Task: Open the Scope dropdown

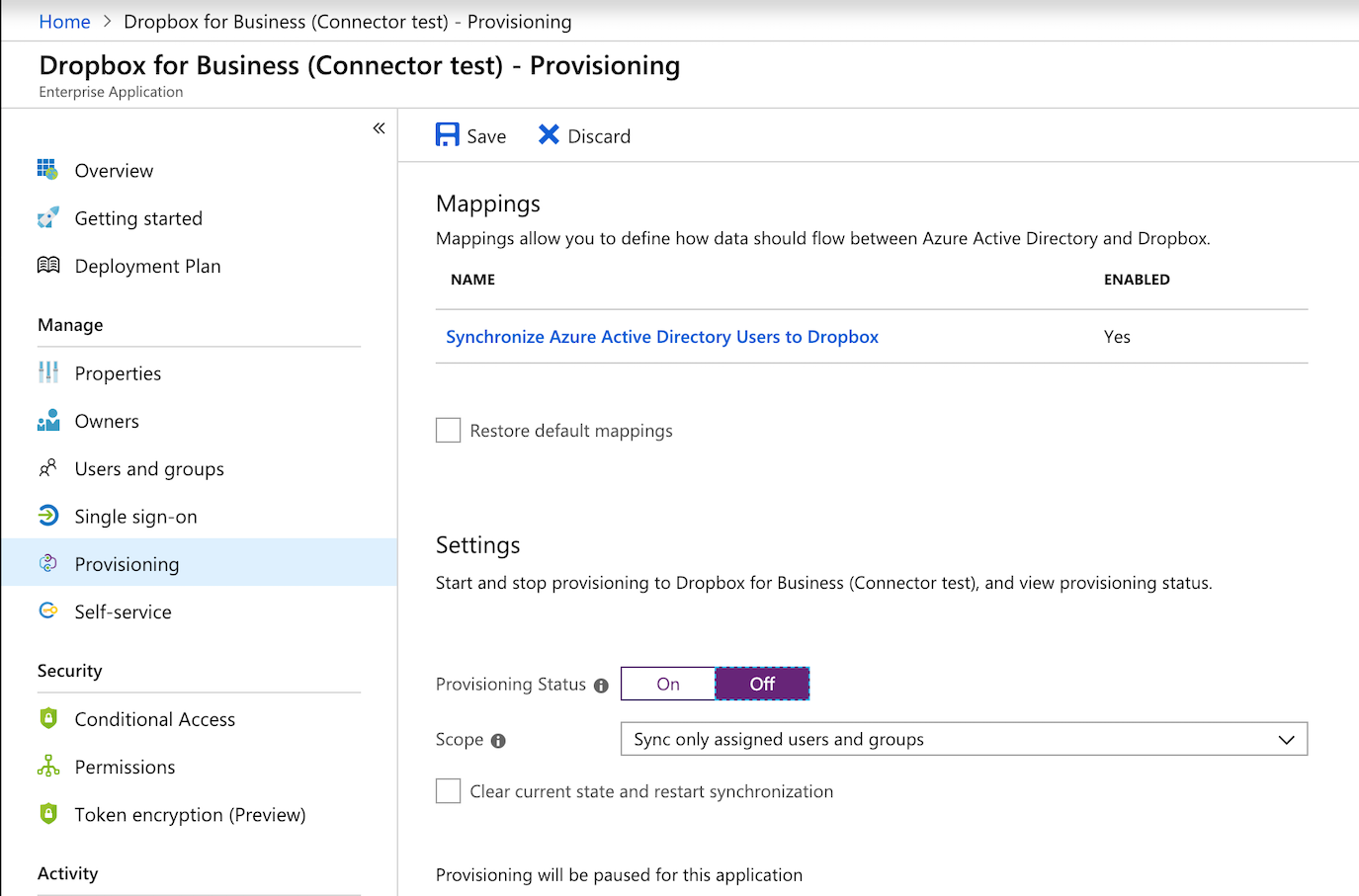Action: click(964, 740)
